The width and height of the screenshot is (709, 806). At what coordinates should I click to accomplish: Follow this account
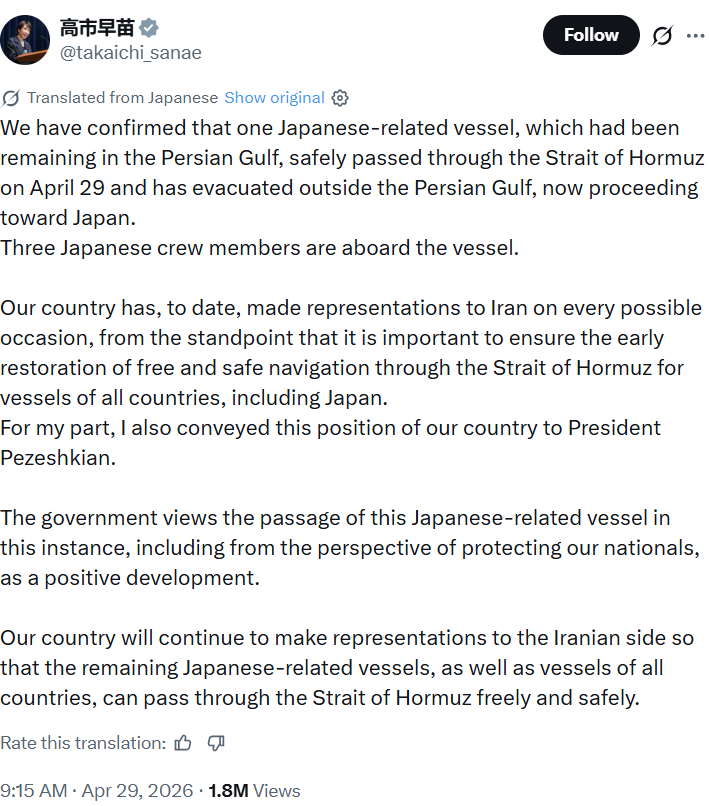[x=591, y=35]
